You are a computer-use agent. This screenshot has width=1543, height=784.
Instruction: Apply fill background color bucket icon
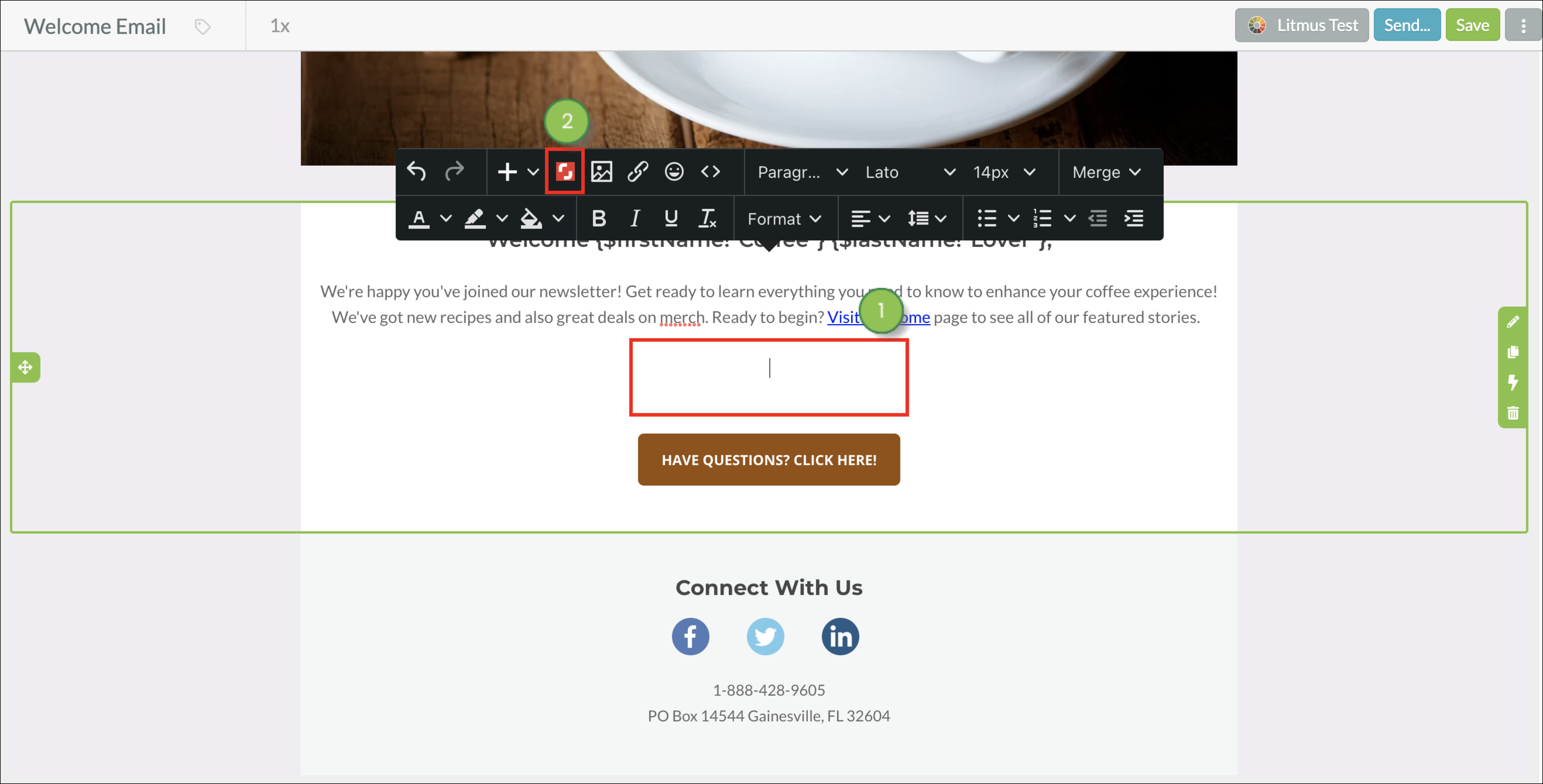point(531,219)
